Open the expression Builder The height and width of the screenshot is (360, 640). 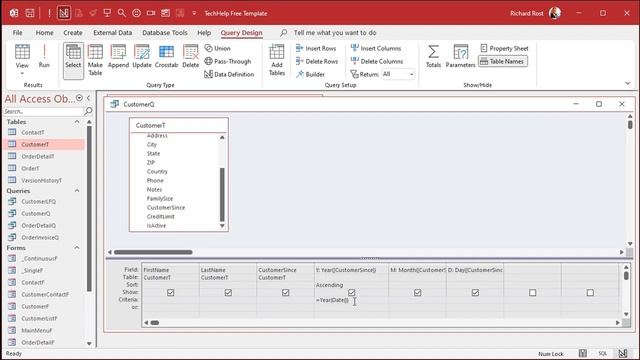[x=310, y=74]
